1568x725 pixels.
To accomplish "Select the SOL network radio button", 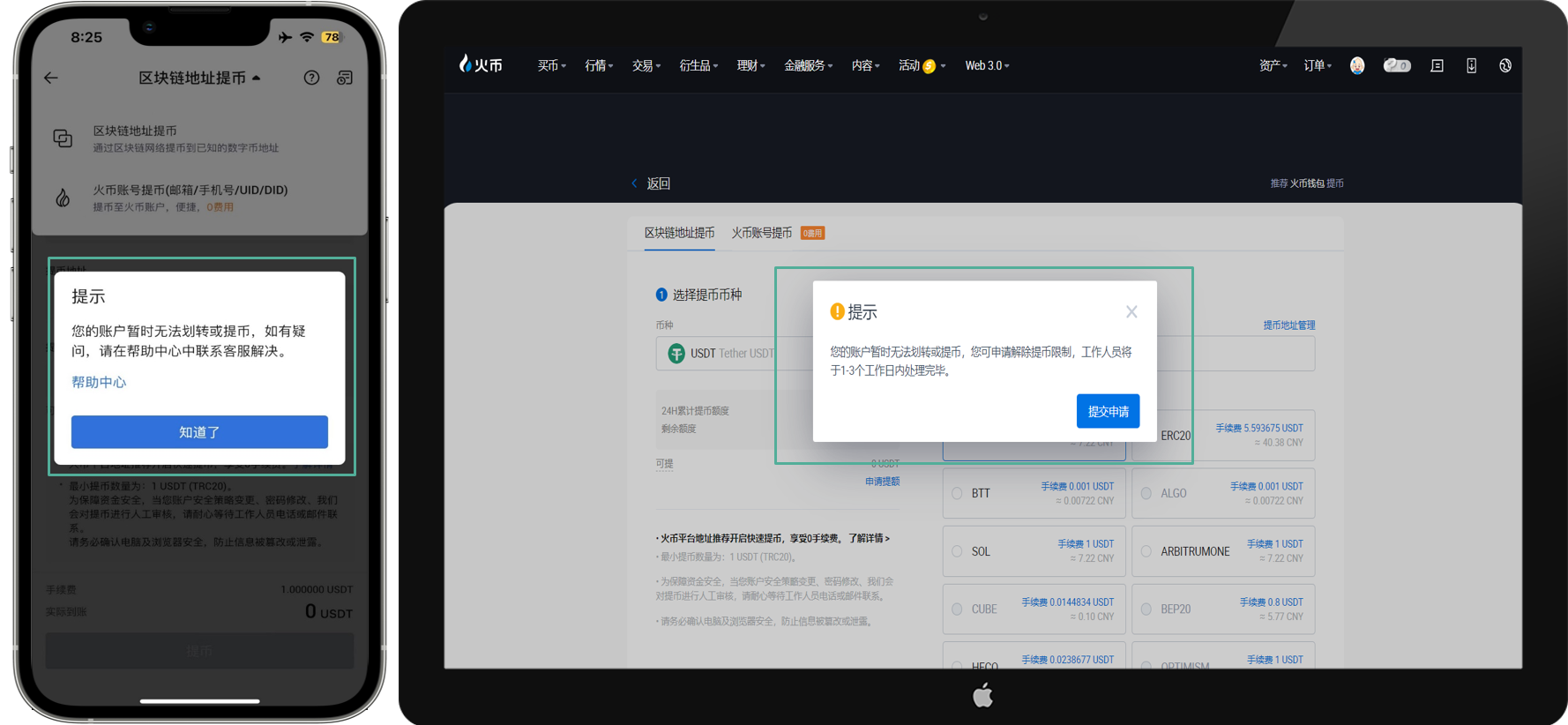I will [957, 551].
